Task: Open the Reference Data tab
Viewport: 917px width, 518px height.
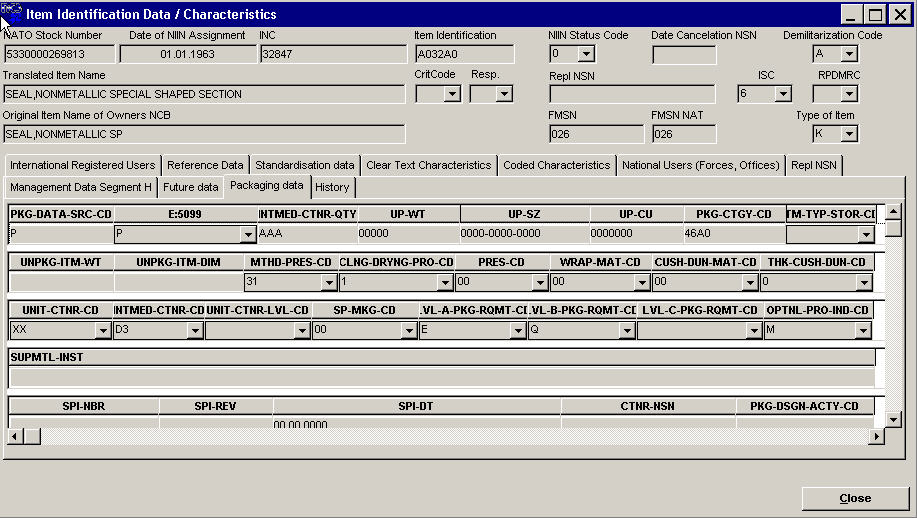Action: [205, 165]
